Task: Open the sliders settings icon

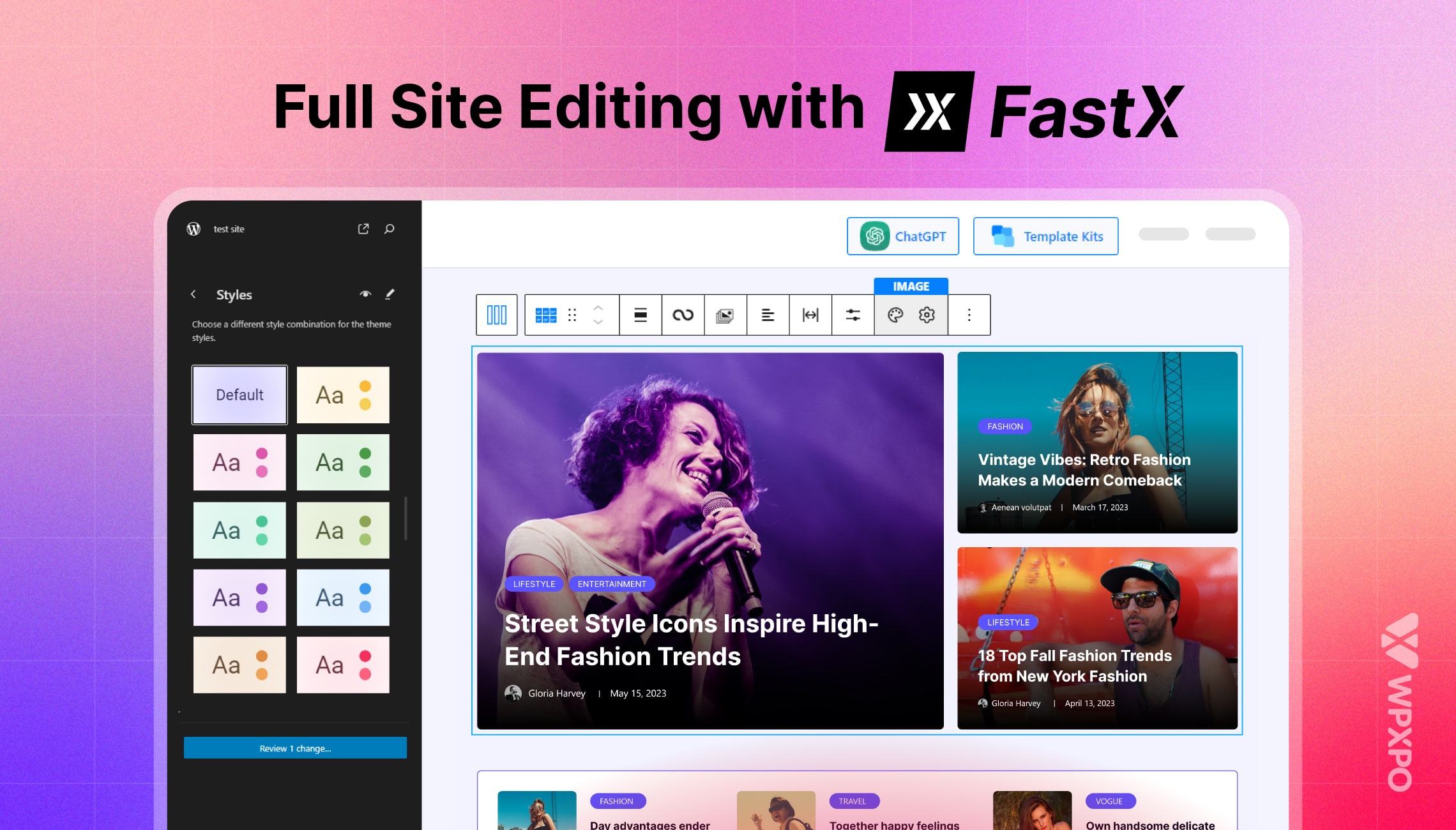Action: [x=853, y=315]
